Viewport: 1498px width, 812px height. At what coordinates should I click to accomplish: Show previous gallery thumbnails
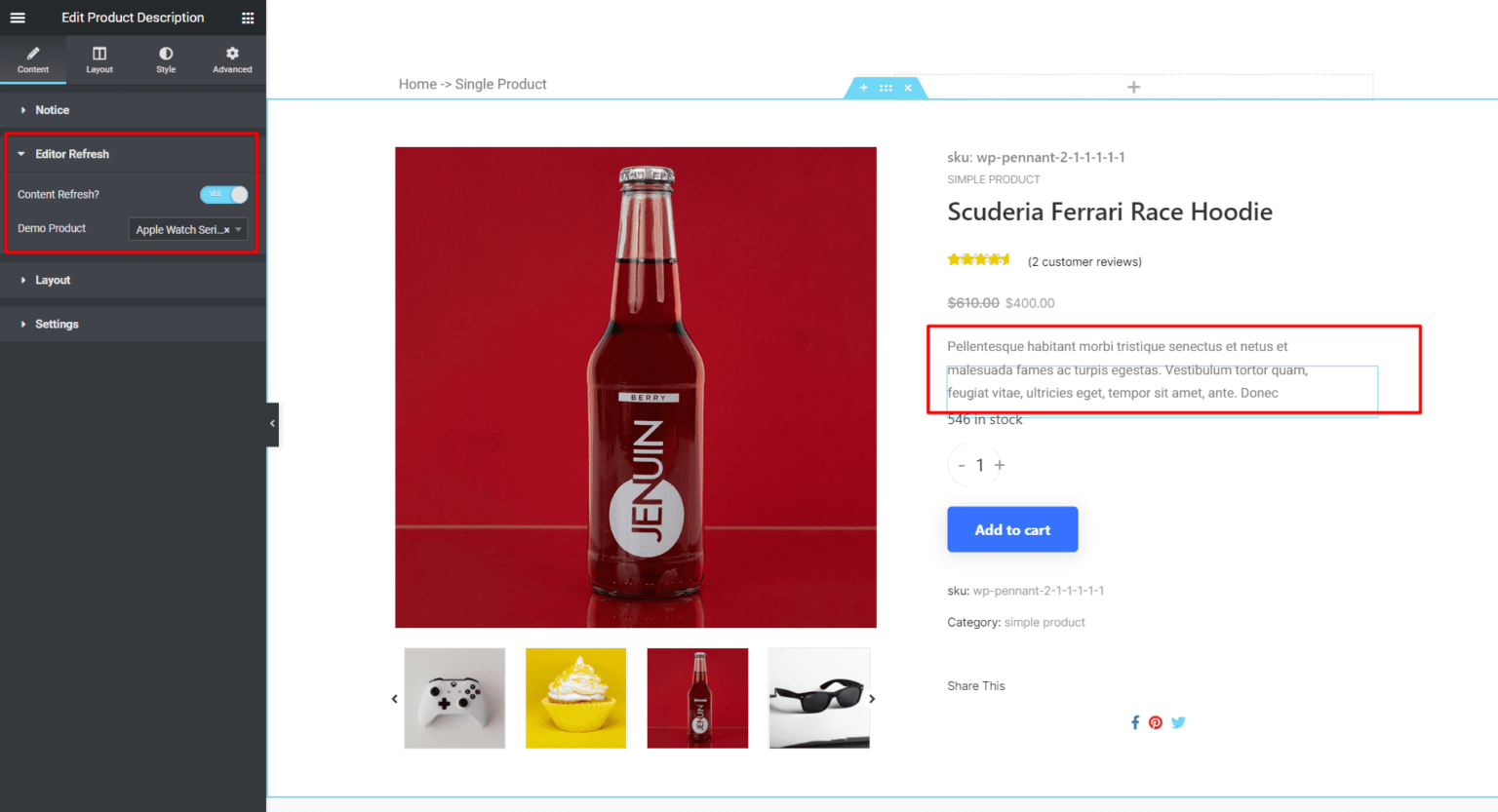click(x=394, y=699)
